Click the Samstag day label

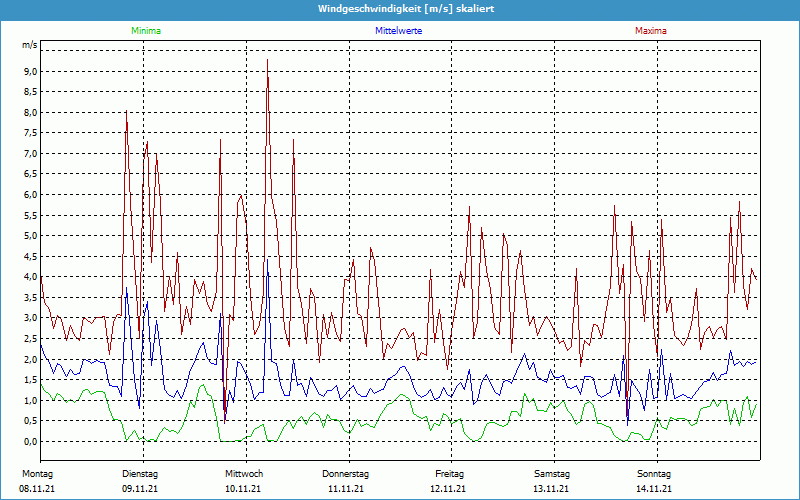(x=552, y=474)
